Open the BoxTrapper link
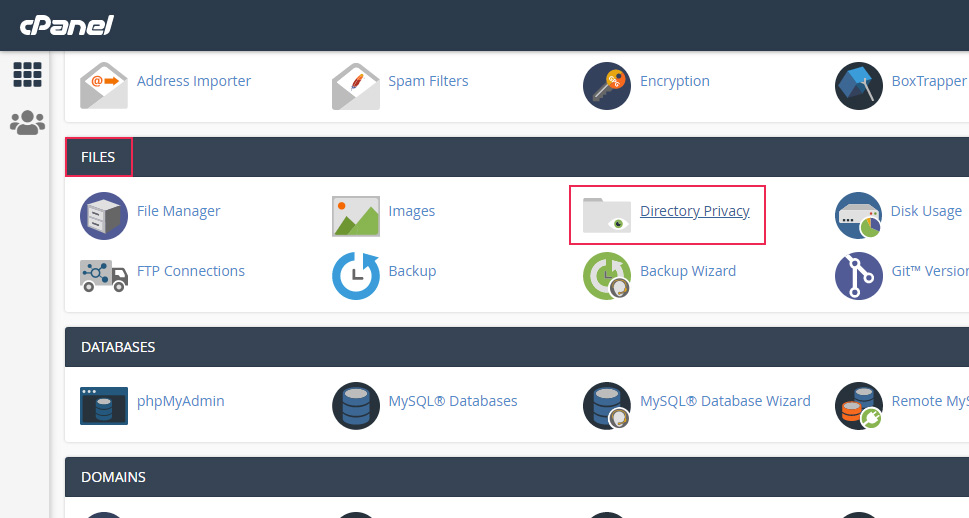Screen dimensions: 969x518 point(930,81)
